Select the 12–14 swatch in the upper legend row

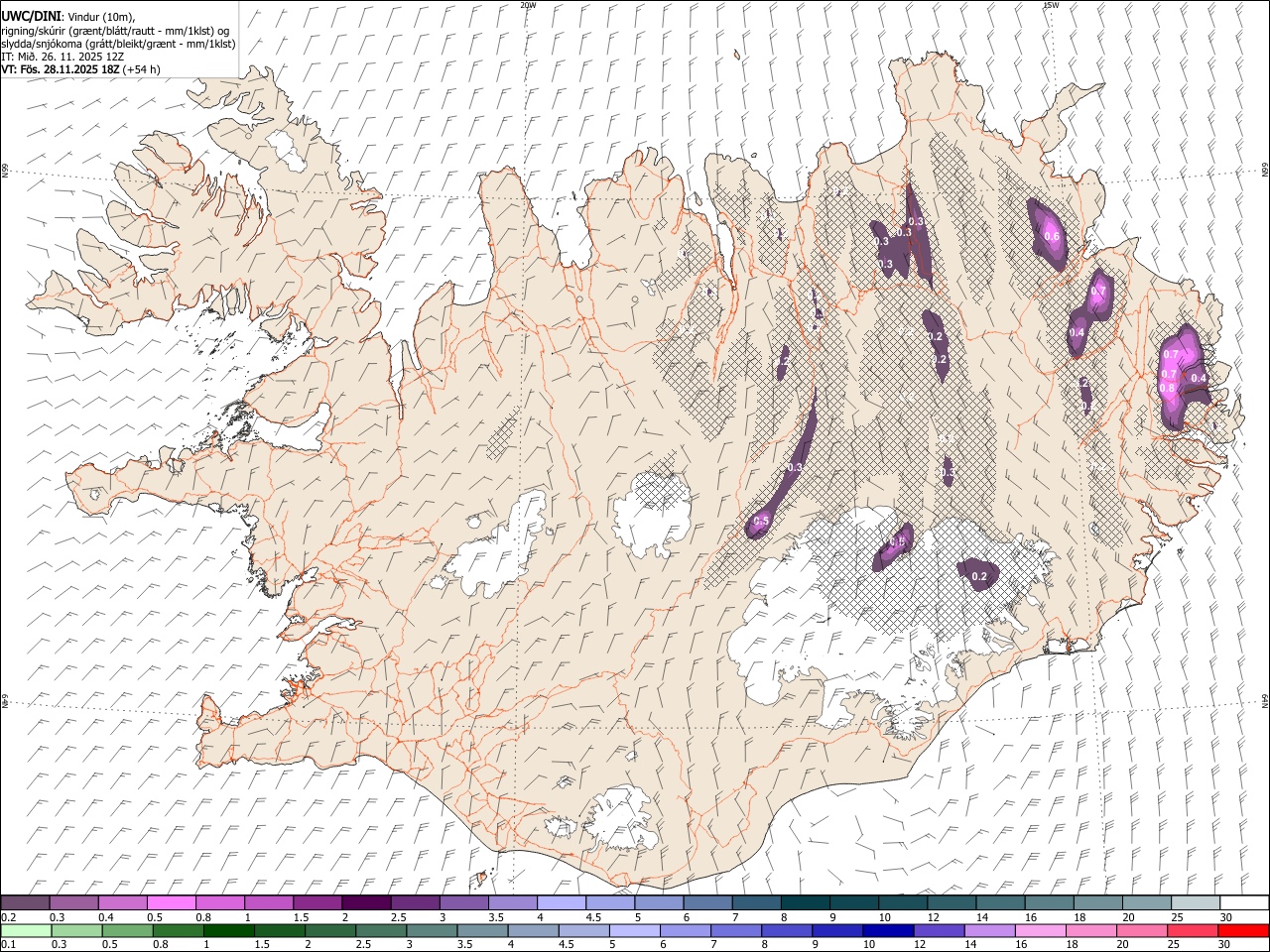point(952,902)
